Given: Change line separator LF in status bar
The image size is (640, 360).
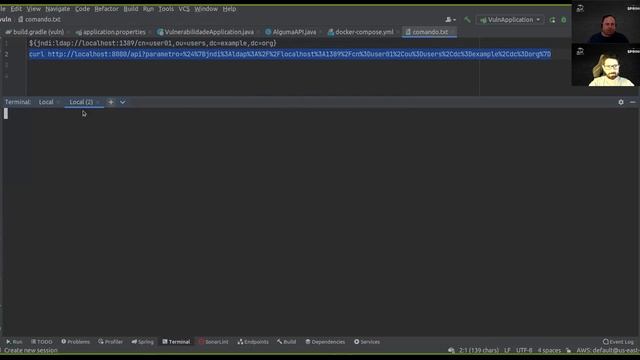Looking at the screenshot, I should (507, 350).
